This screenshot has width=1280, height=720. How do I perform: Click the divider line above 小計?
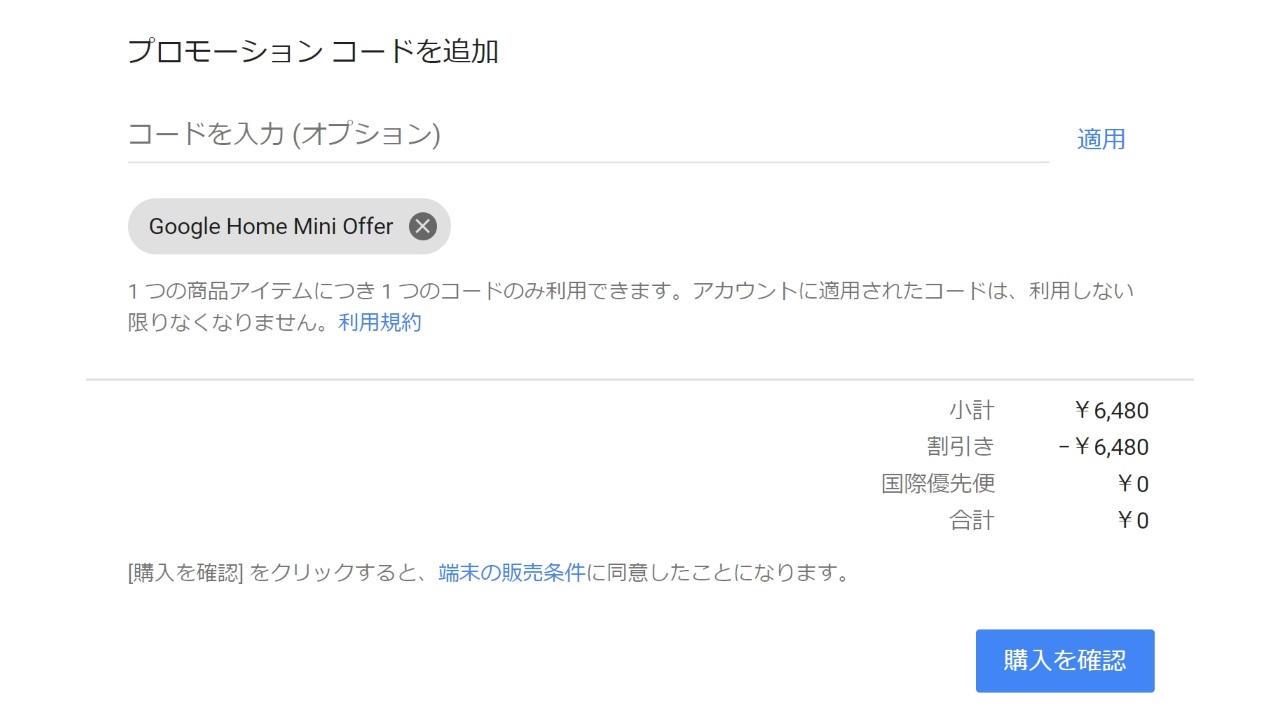pos(640,380)
